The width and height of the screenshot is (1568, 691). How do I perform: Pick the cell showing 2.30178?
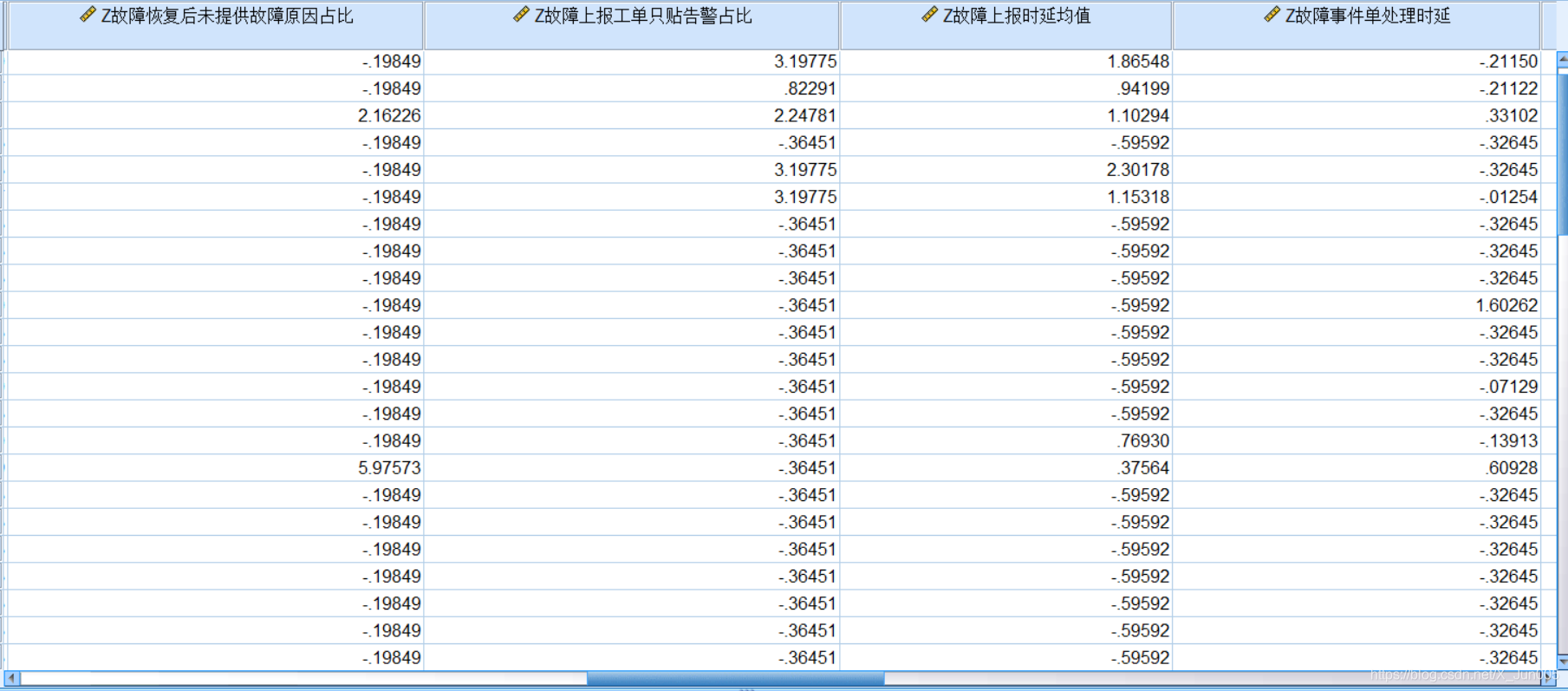coord(1006,170)
